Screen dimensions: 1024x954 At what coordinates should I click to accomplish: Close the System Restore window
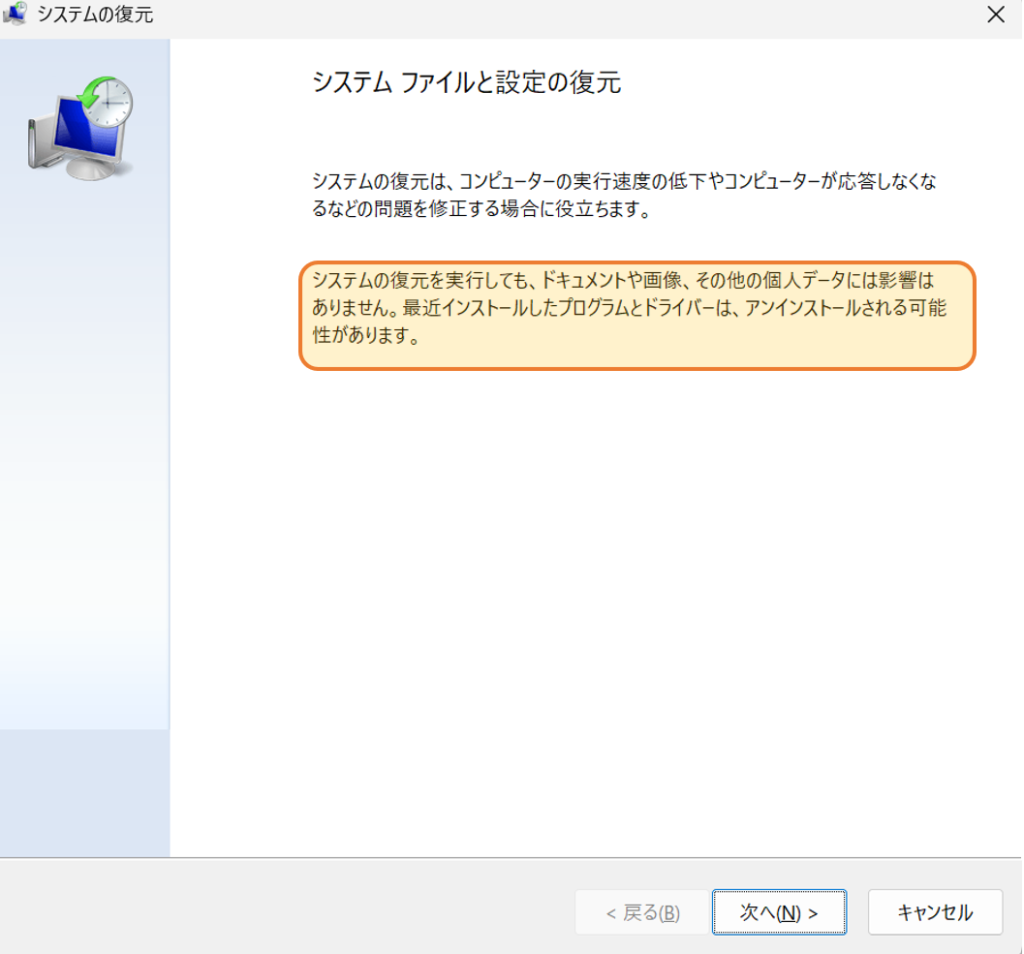point(994,15)
